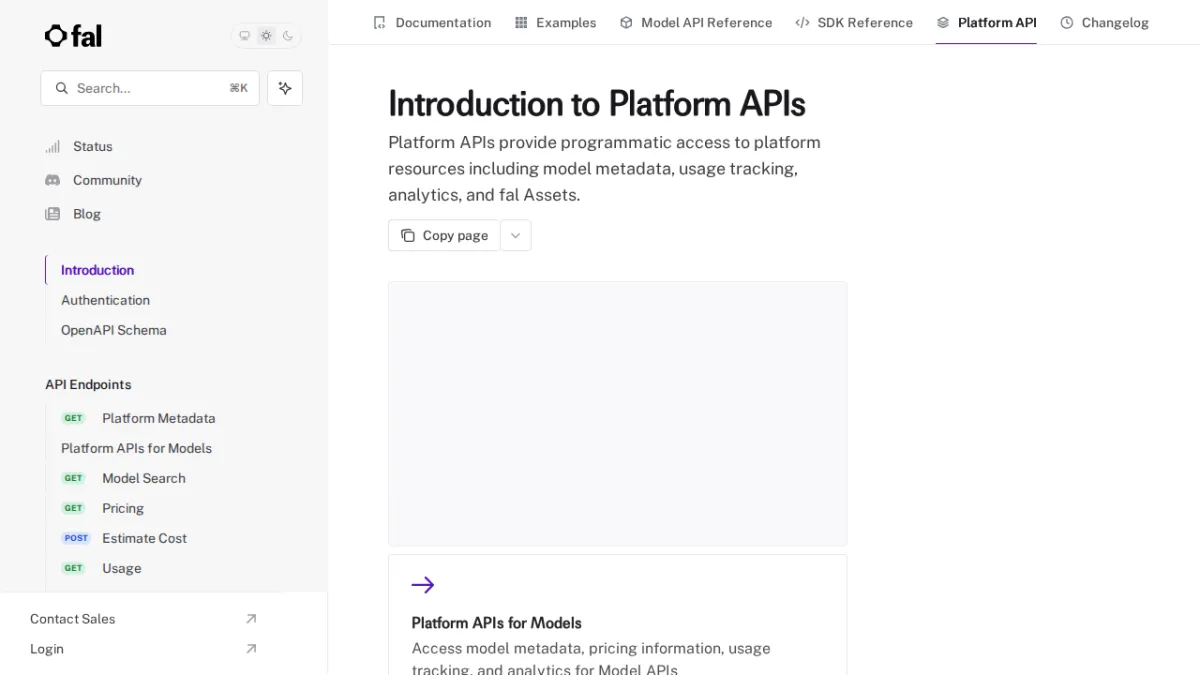Open the OpenAPI Schema page
The height and width of the screenshot is (675, 1200).
pyautogui.click(x=113, y=330)
